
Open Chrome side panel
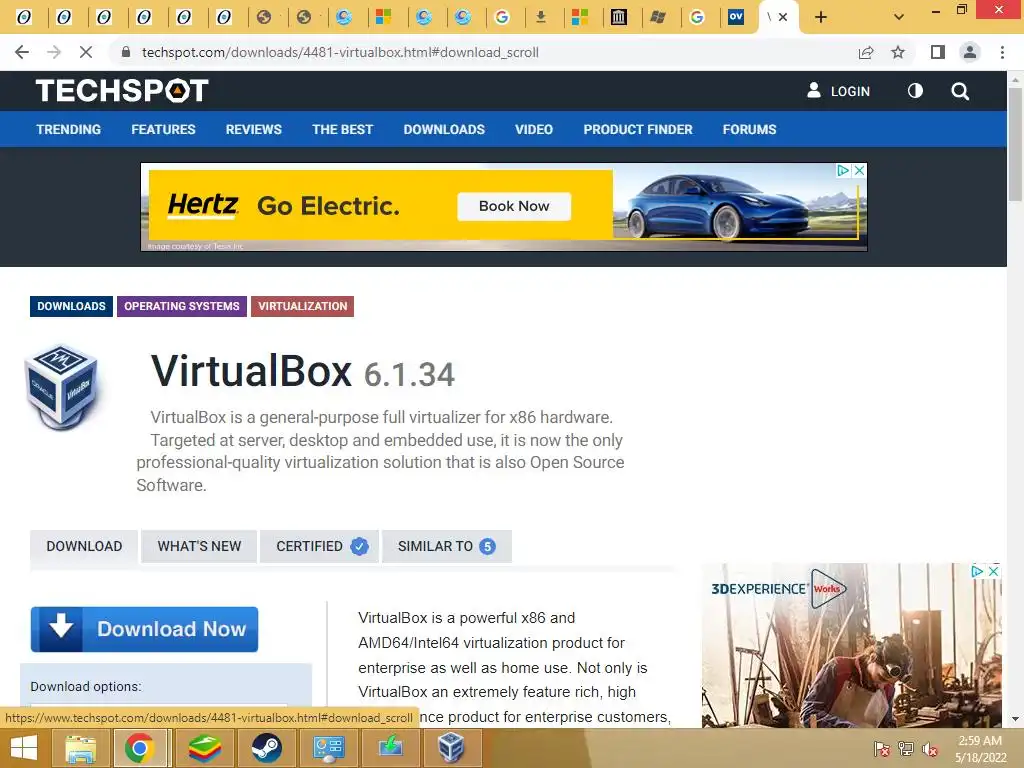(938, 52)
